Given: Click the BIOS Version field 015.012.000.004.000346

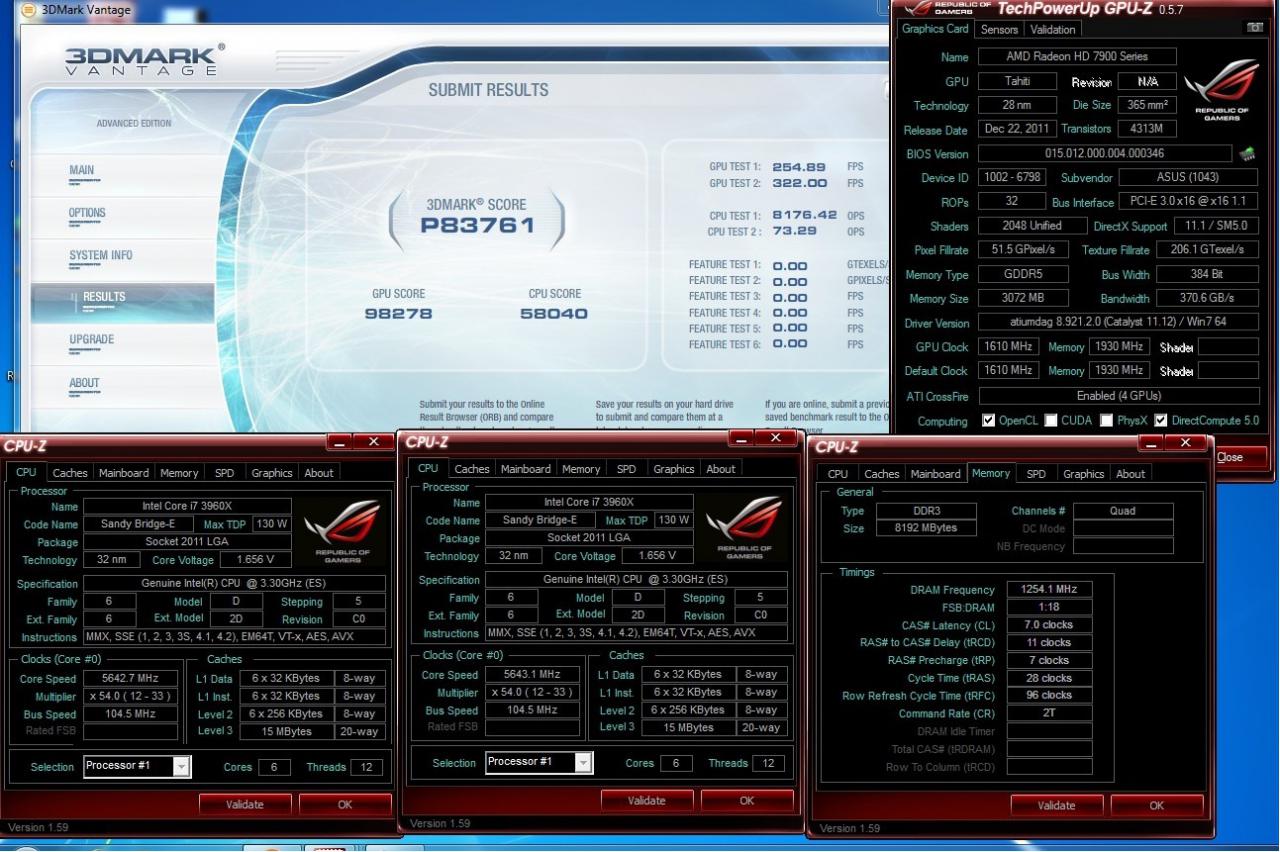Looking at the screenshot, I should pyautogui.click(x=1105, y=154).
